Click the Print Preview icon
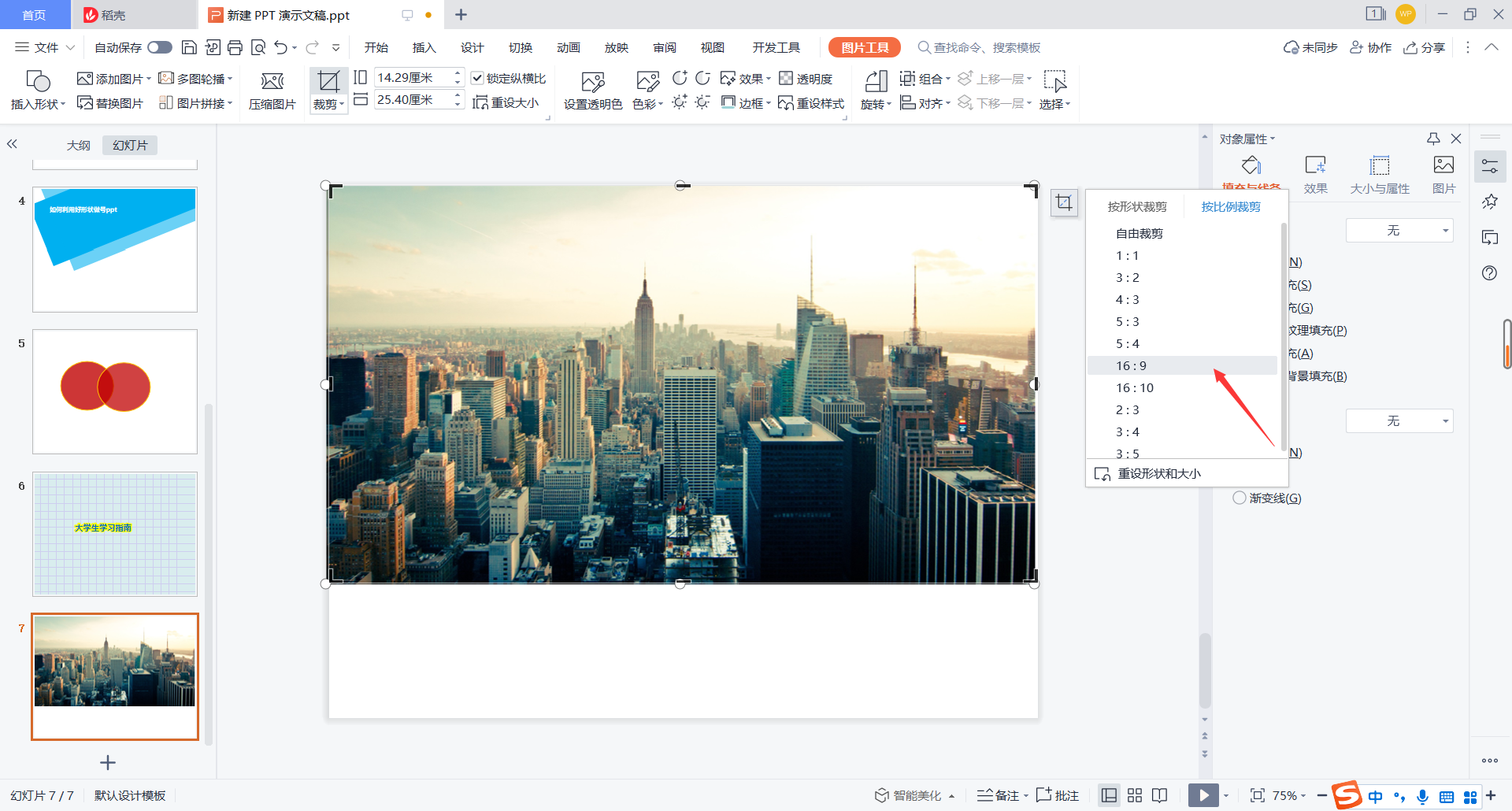The width and height of the screenshot is (1512, 811). 258,47
